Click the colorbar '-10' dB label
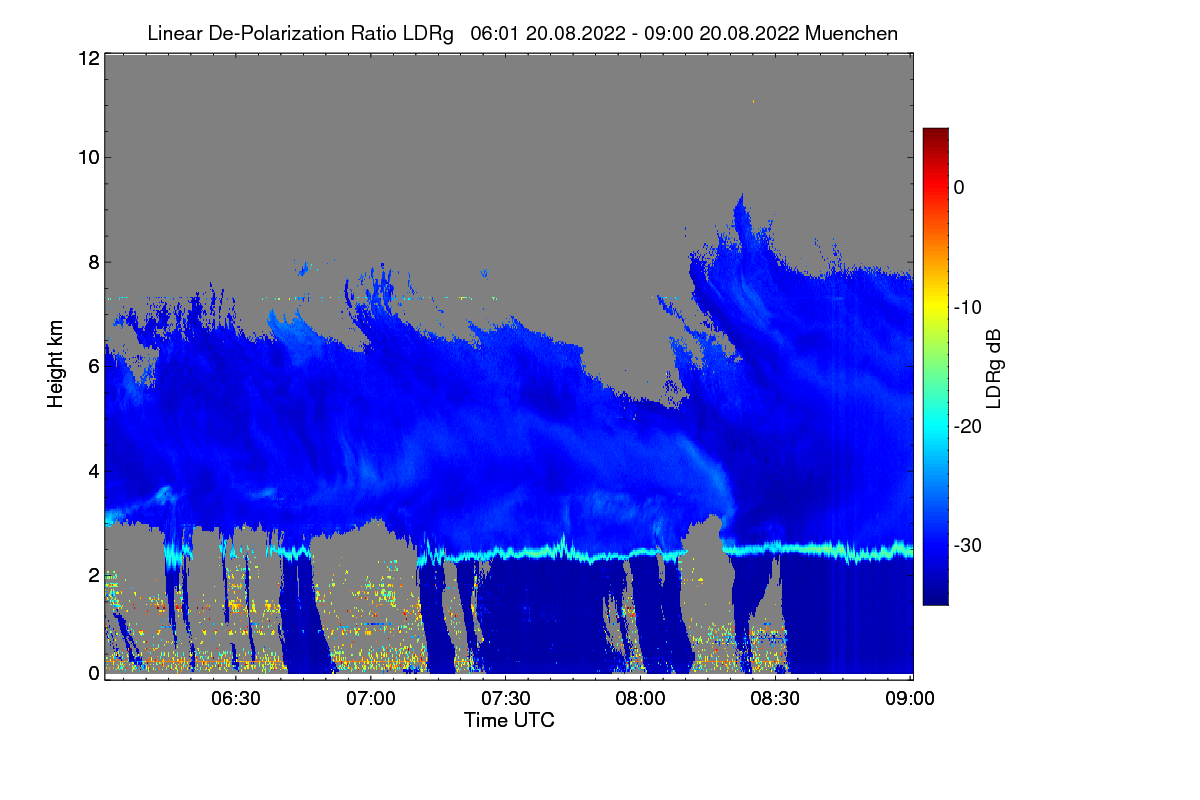The image size is (1200, 800). click(x=969, y=306)
